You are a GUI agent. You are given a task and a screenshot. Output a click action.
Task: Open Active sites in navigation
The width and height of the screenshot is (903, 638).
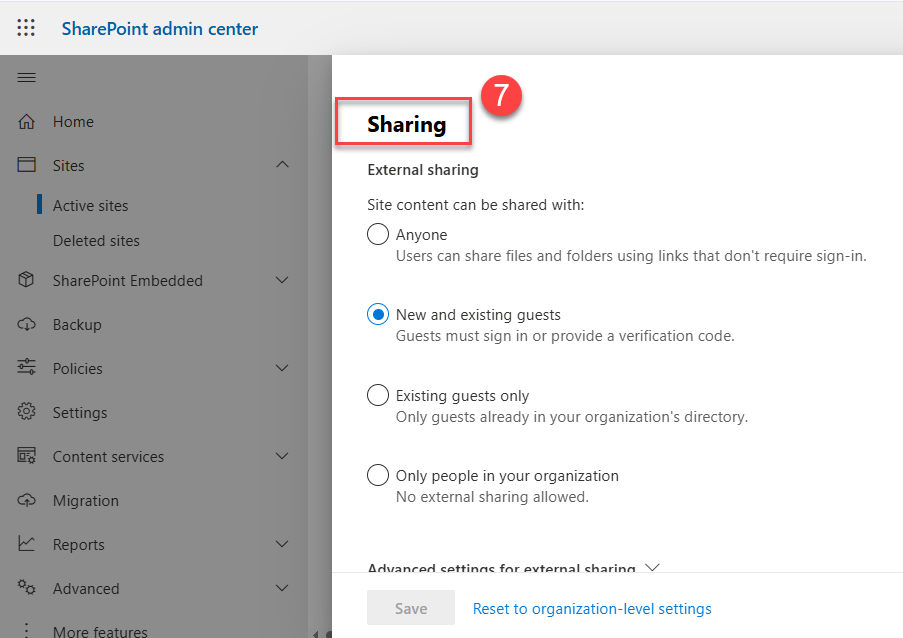(90, 206)
